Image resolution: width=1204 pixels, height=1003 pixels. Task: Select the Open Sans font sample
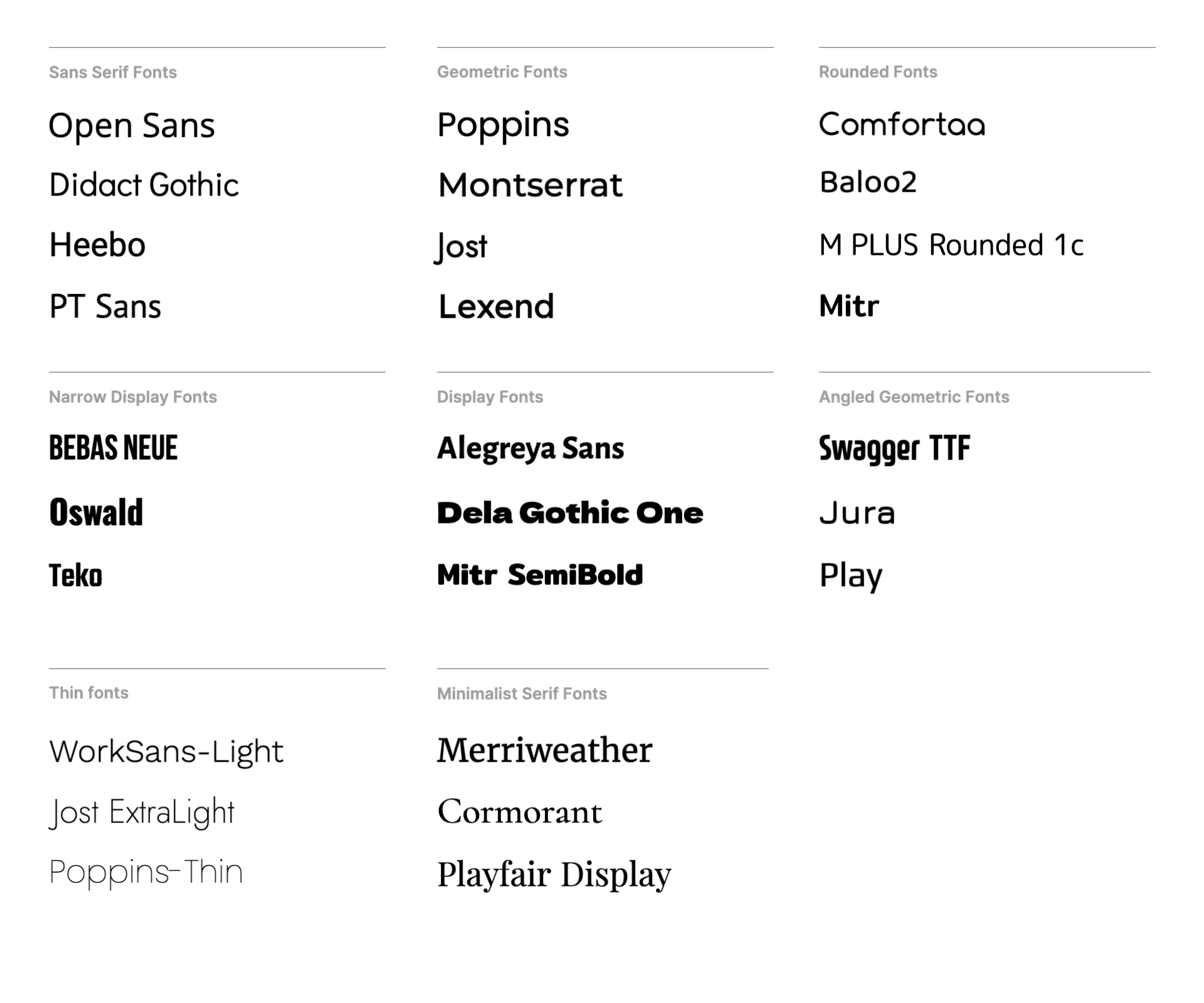point(132,126)
